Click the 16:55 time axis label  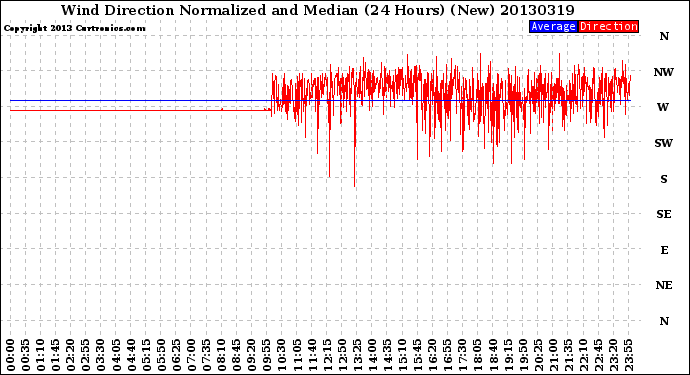pyautogui.click(x=448, y=355)
